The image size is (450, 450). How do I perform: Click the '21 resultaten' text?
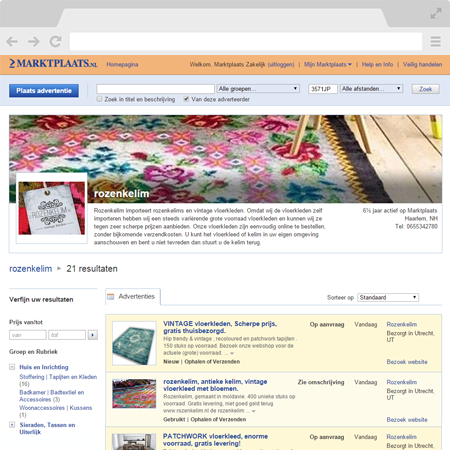tap(92, 269)
